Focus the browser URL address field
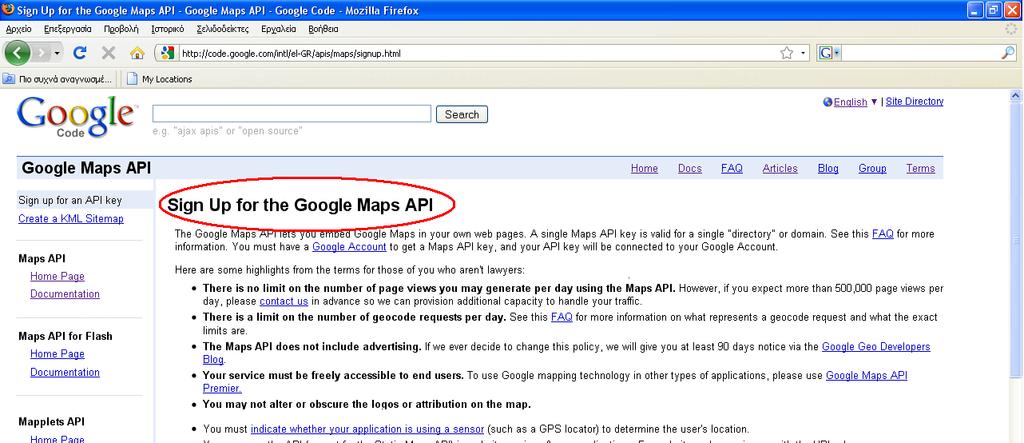The image size is (1024, 443). (477, 54)
